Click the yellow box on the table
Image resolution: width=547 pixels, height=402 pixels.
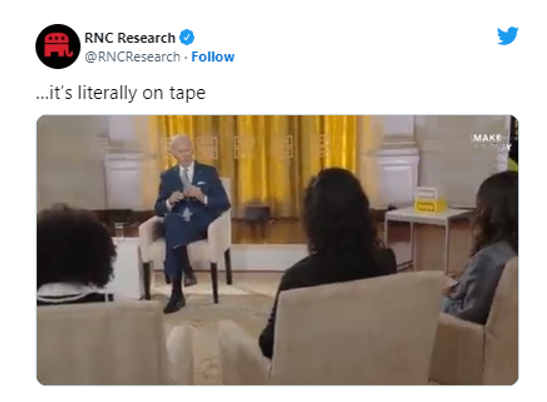pos(429,200)
